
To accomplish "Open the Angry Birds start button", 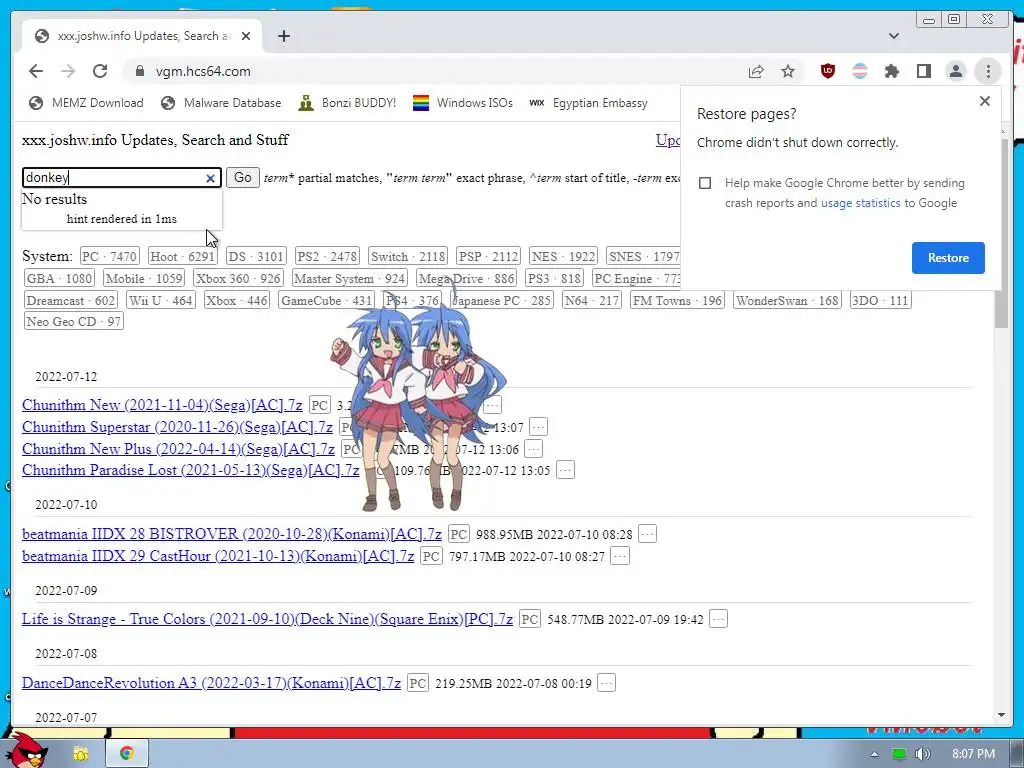I will 25,750.
